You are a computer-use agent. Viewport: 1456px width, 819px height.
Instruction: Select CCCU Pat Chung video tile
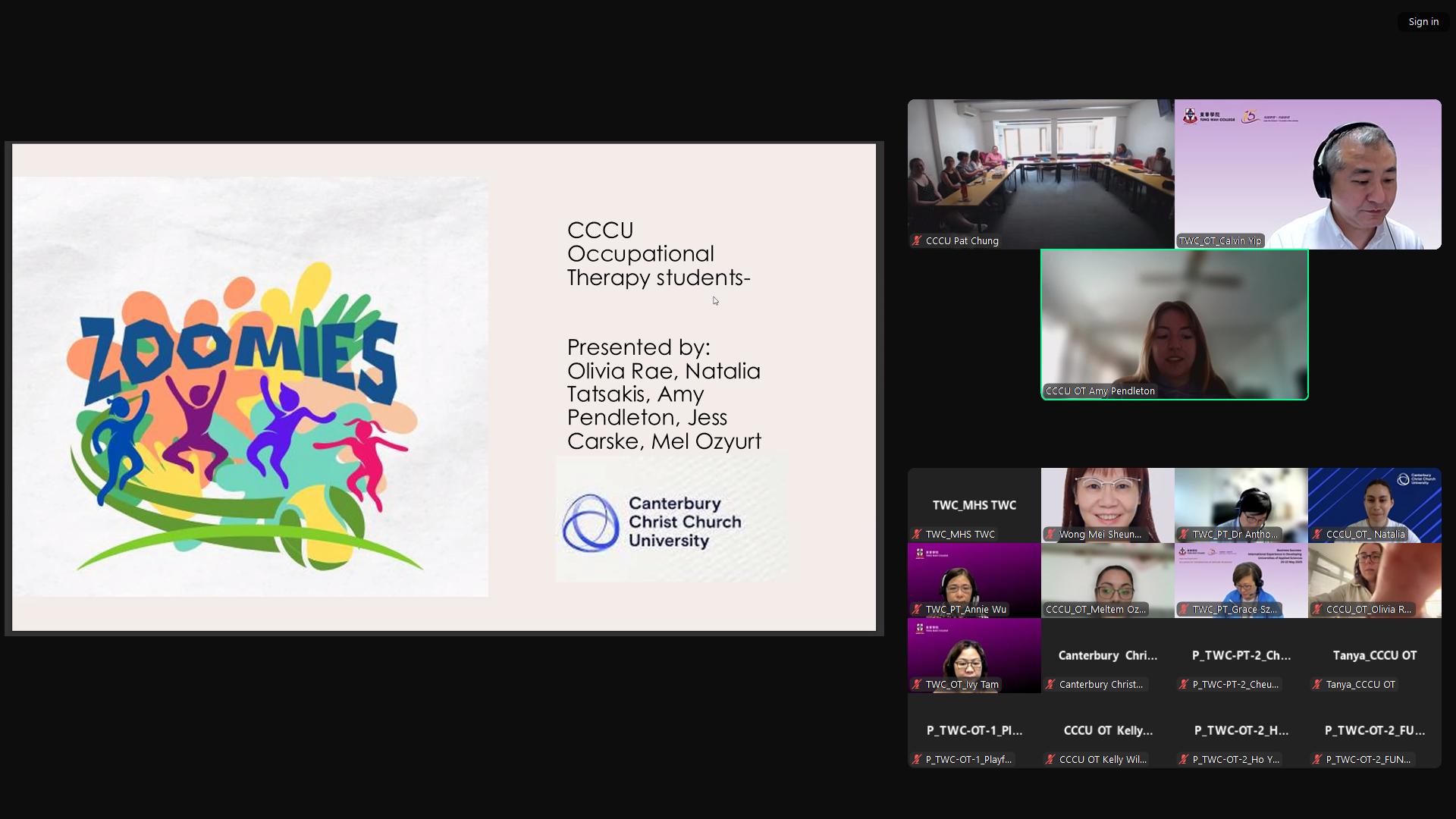(1040, 174)
